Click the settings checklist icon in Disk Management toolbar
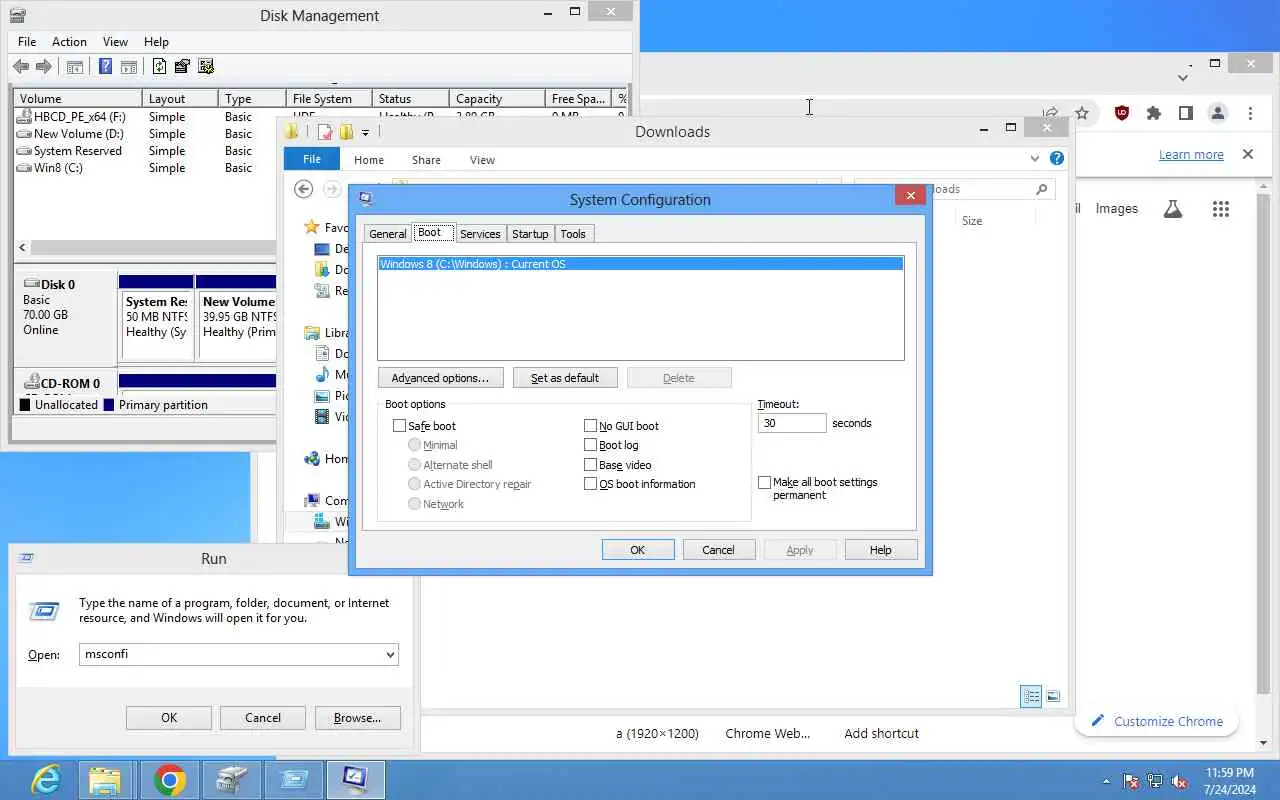The image size is (1280, 800). (206, 67)
